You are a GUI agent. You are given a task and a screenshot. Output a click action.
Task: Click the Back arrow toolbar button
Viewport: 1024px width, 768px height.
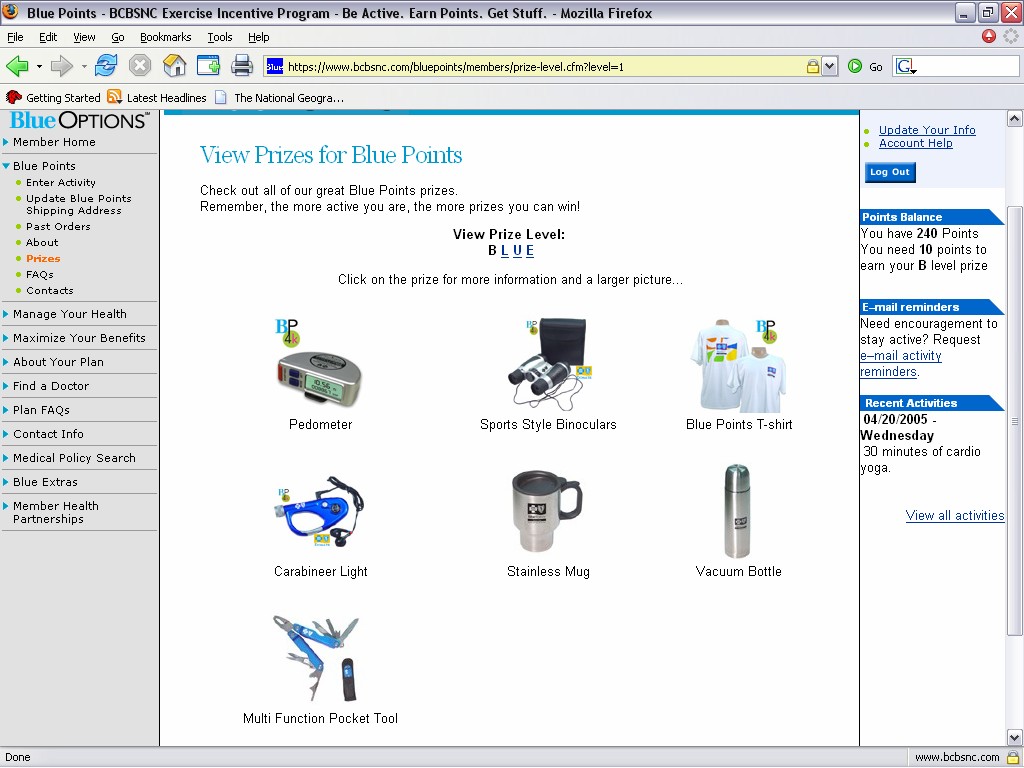[17, 66]
